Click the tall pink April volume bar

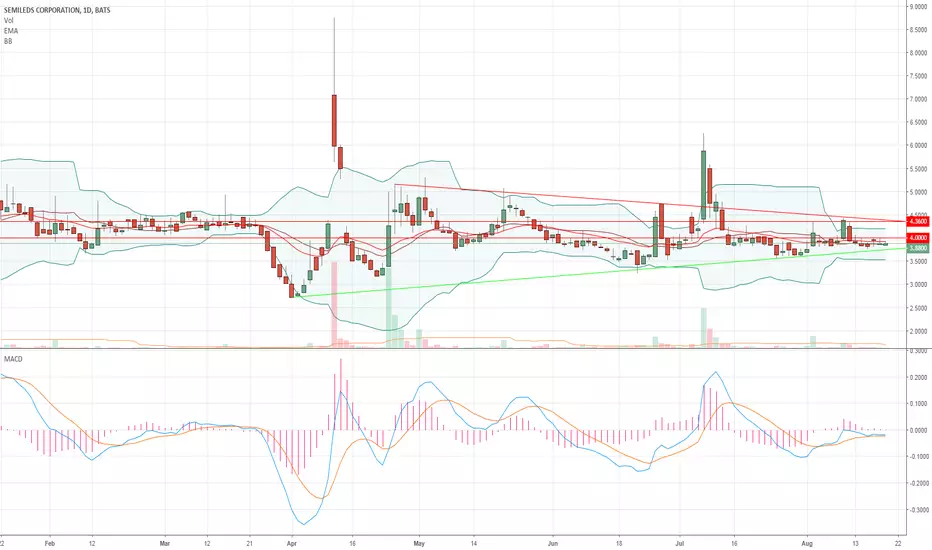pos(334,304)
